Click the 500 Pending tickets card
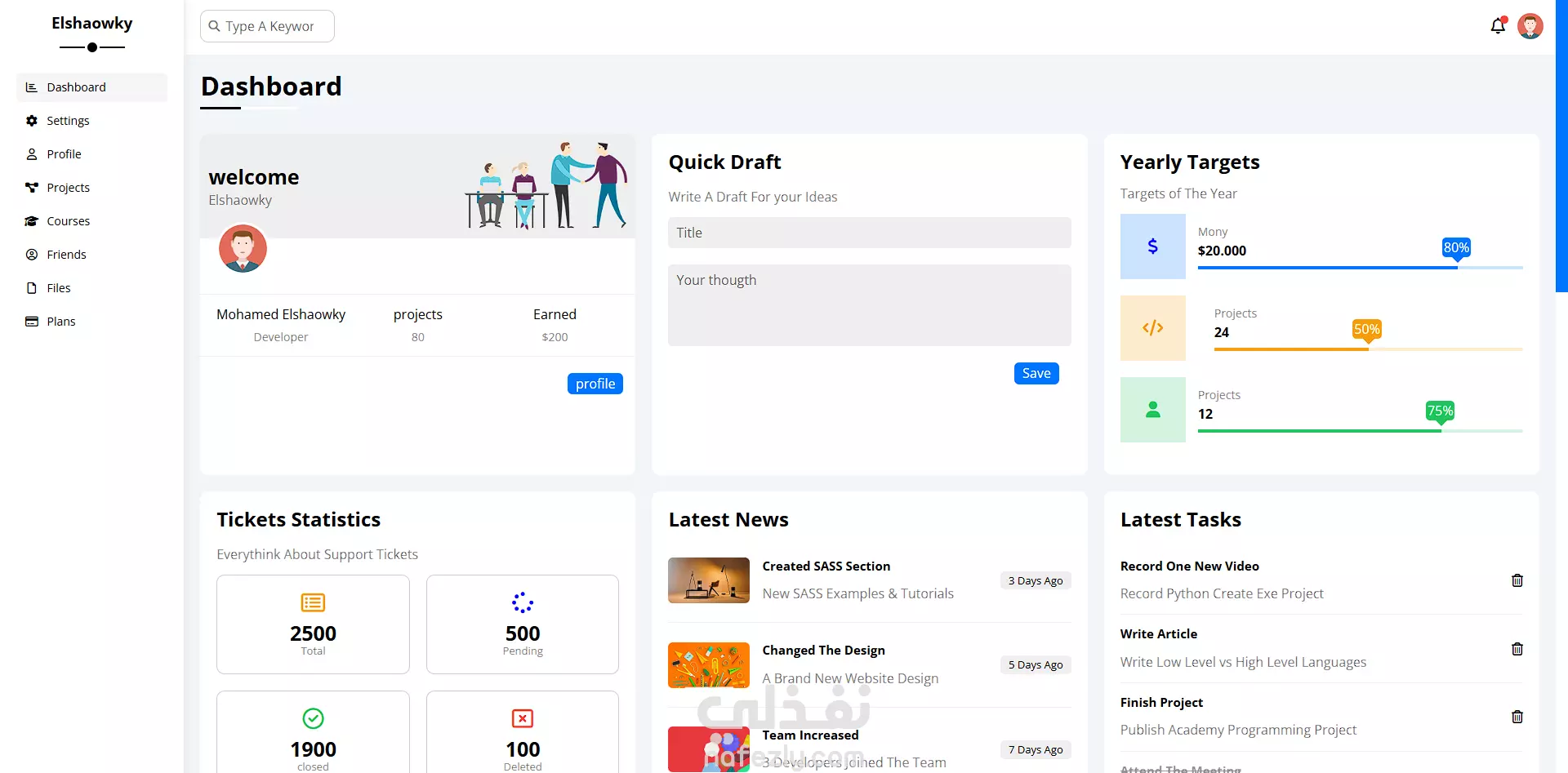The width and height of the screenshot is (1568, 773). tap(523, 624)
